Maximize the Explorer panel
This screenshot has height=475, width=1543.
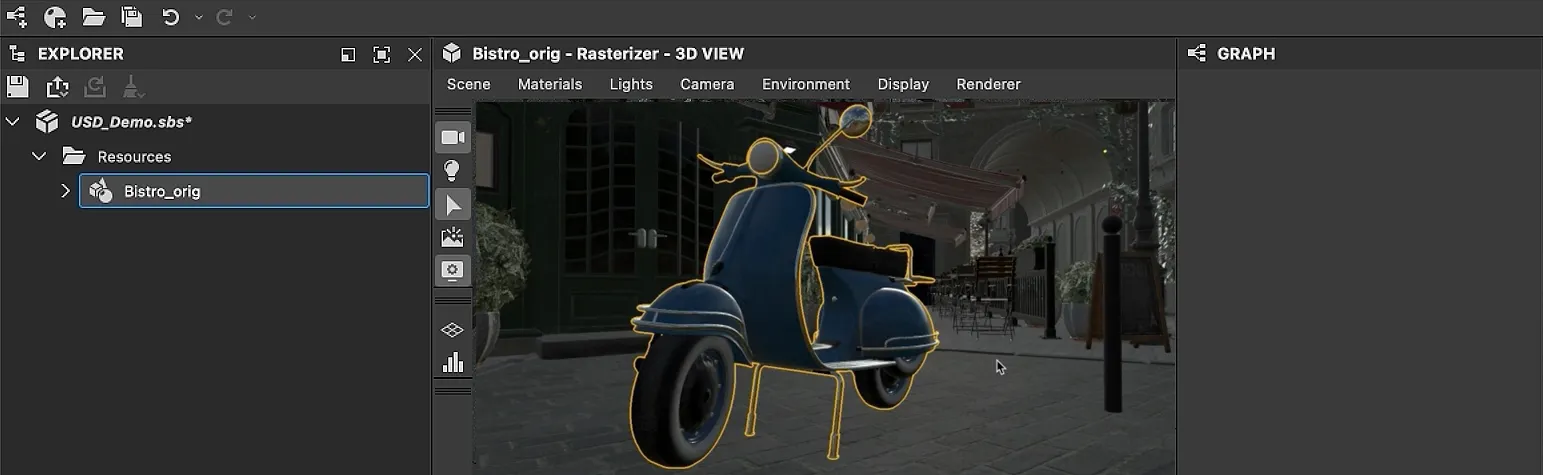[381, 55]
